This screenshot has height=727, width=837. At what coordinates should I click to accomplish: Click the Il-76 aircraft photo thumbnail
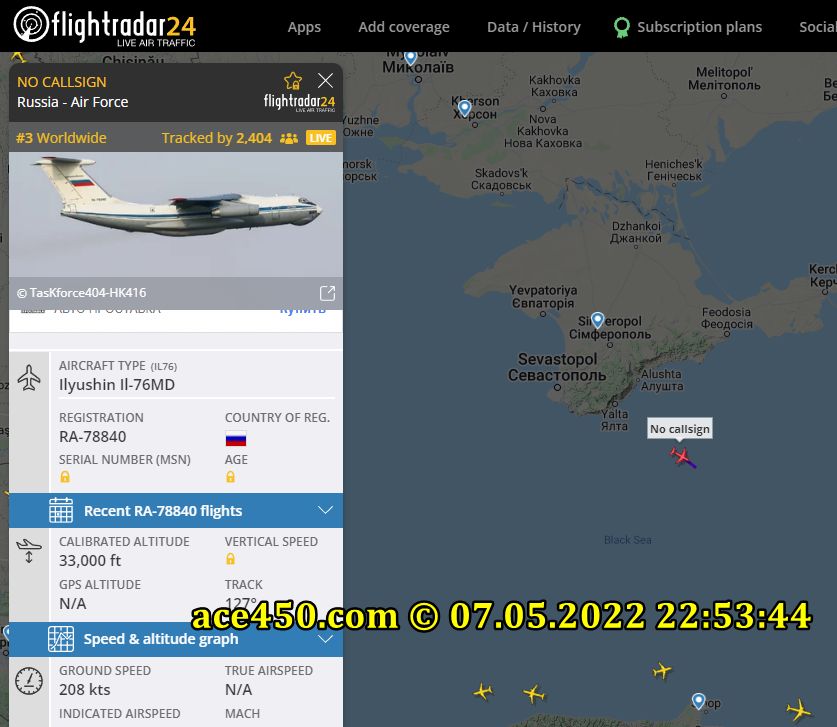point(176,215)
